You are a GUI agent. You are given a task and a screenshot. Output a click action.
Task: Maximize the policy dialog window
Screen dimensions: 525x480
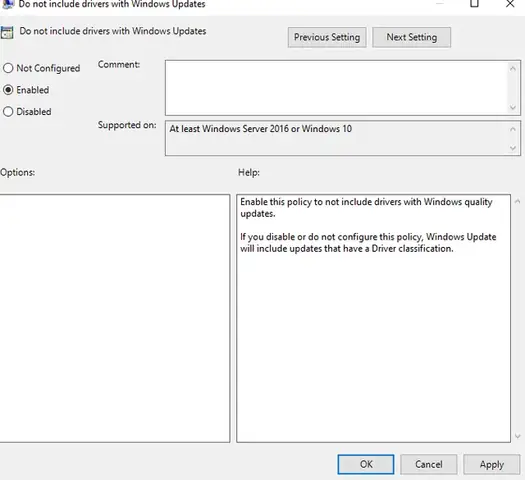pyautogui.click(x=474, y=3)
